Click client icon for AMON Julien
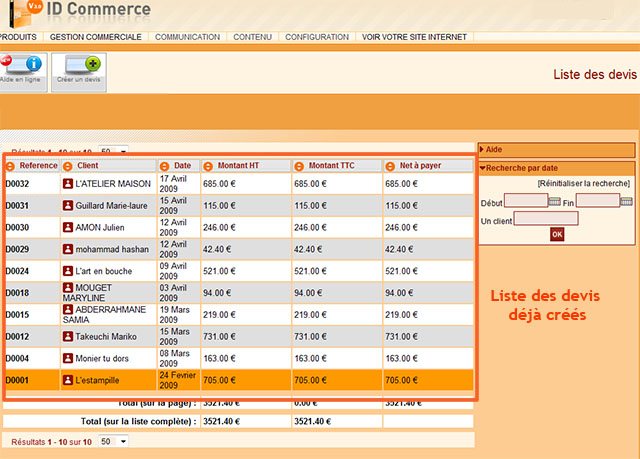This screenshot has width=640, height=459. click(x=68, y=227)
